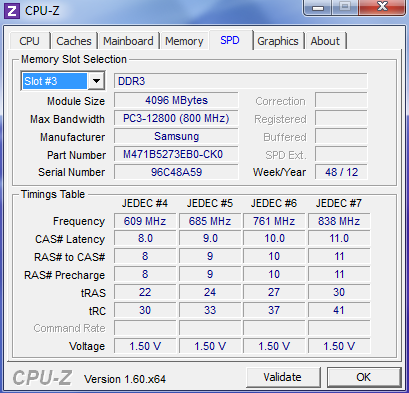The width and height of the screenshot is (409, 393).
Task: Click the disabled maximize button
Action: [x=345, y=7]
